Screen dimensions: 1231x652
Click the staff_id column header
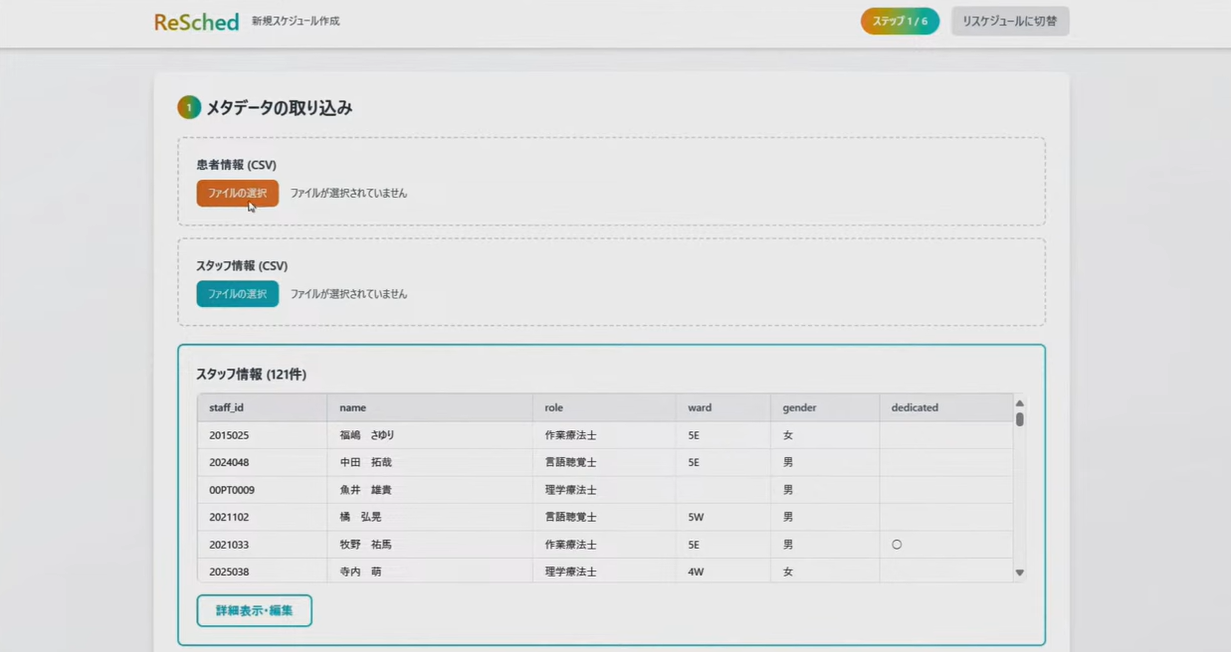click(227, 408)
